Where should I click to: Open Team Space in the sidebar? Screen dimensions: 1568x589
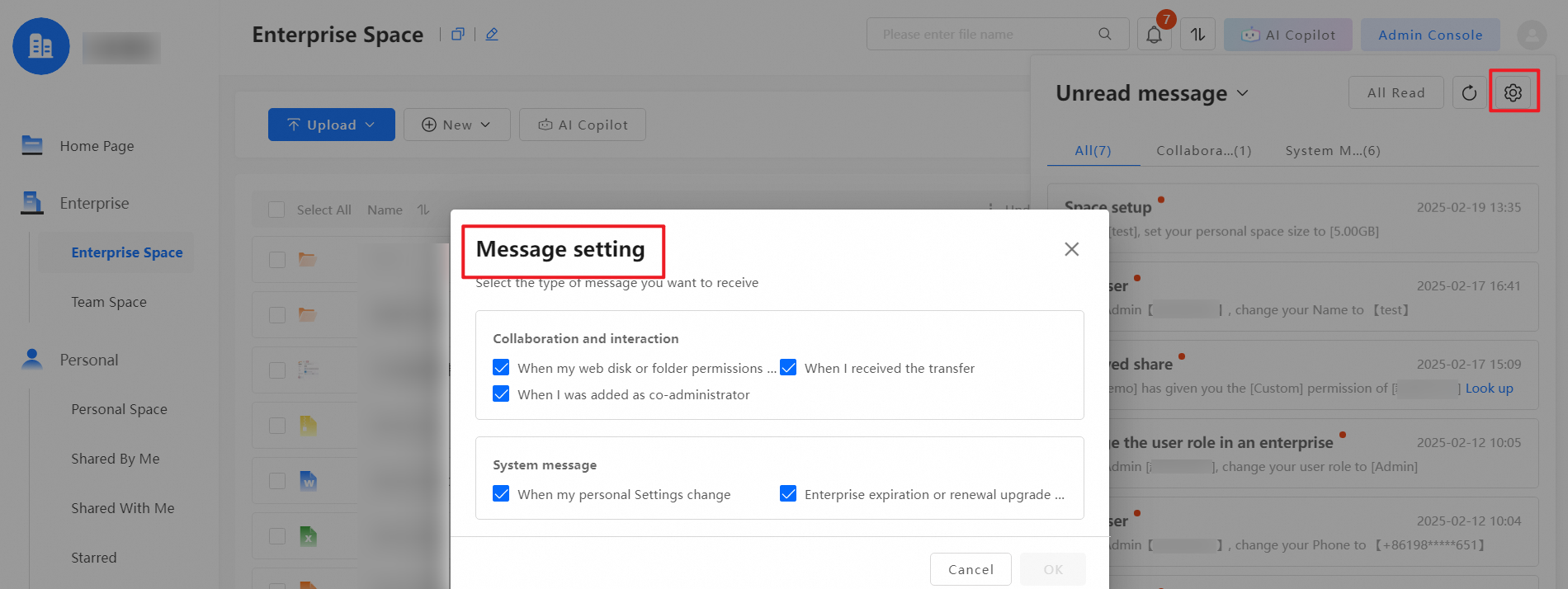point(109,302)
